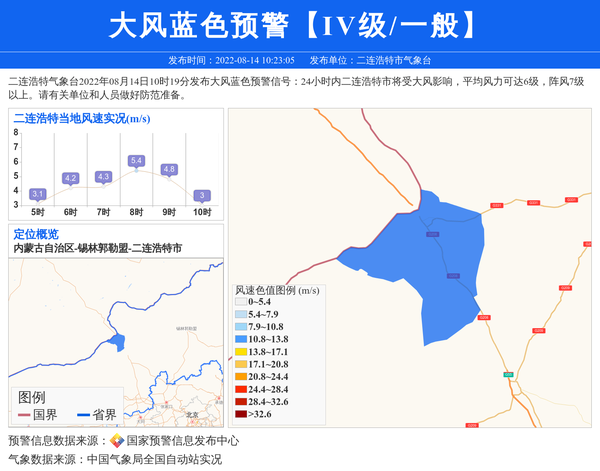Click the 中国气象局全国自动站实况 source text
This screenshot has width=600, height=471.
pos(154,459)
